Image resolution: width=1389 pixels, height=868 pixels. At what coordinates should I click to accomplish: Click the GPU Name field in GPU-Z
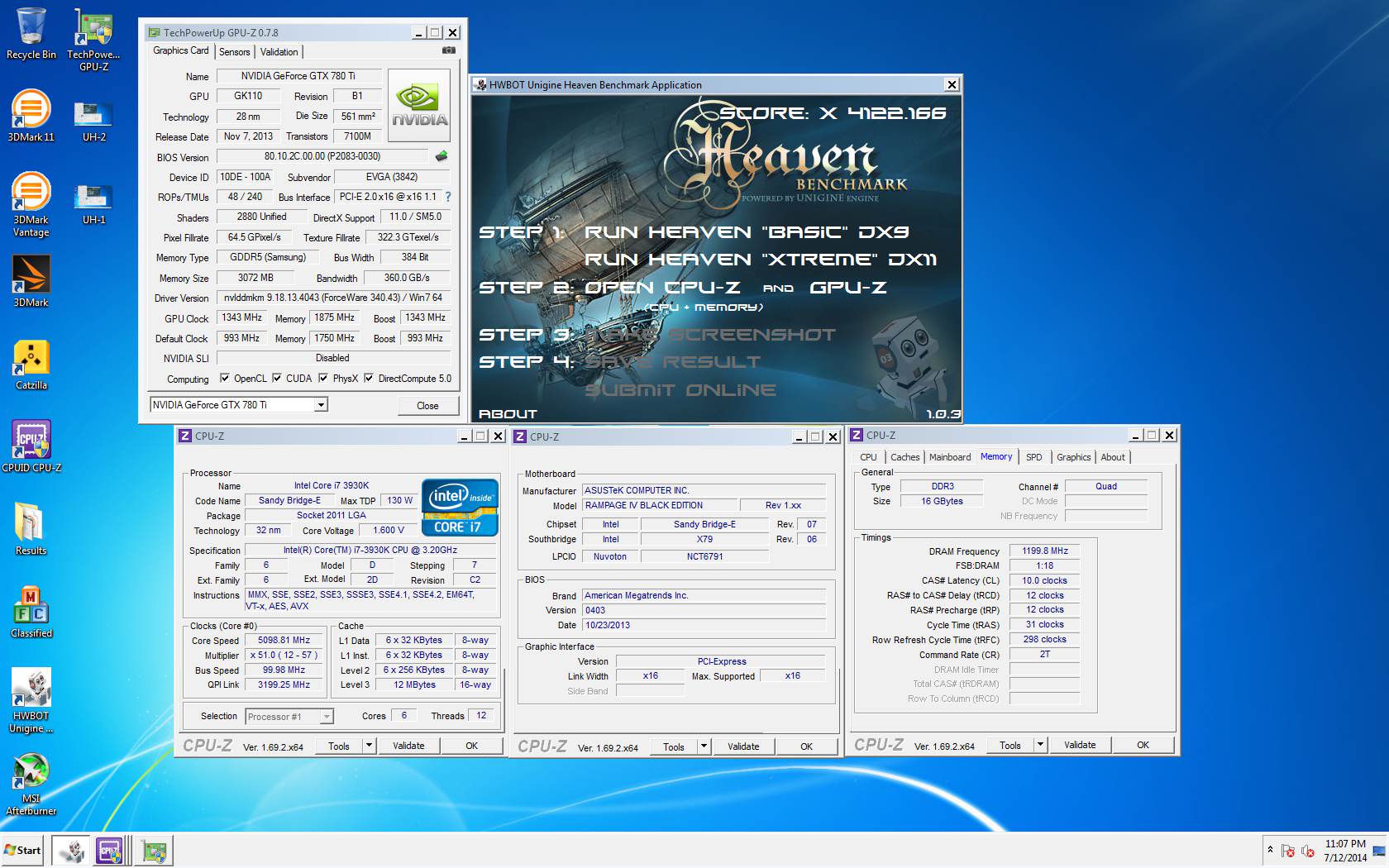coord(298,76)
